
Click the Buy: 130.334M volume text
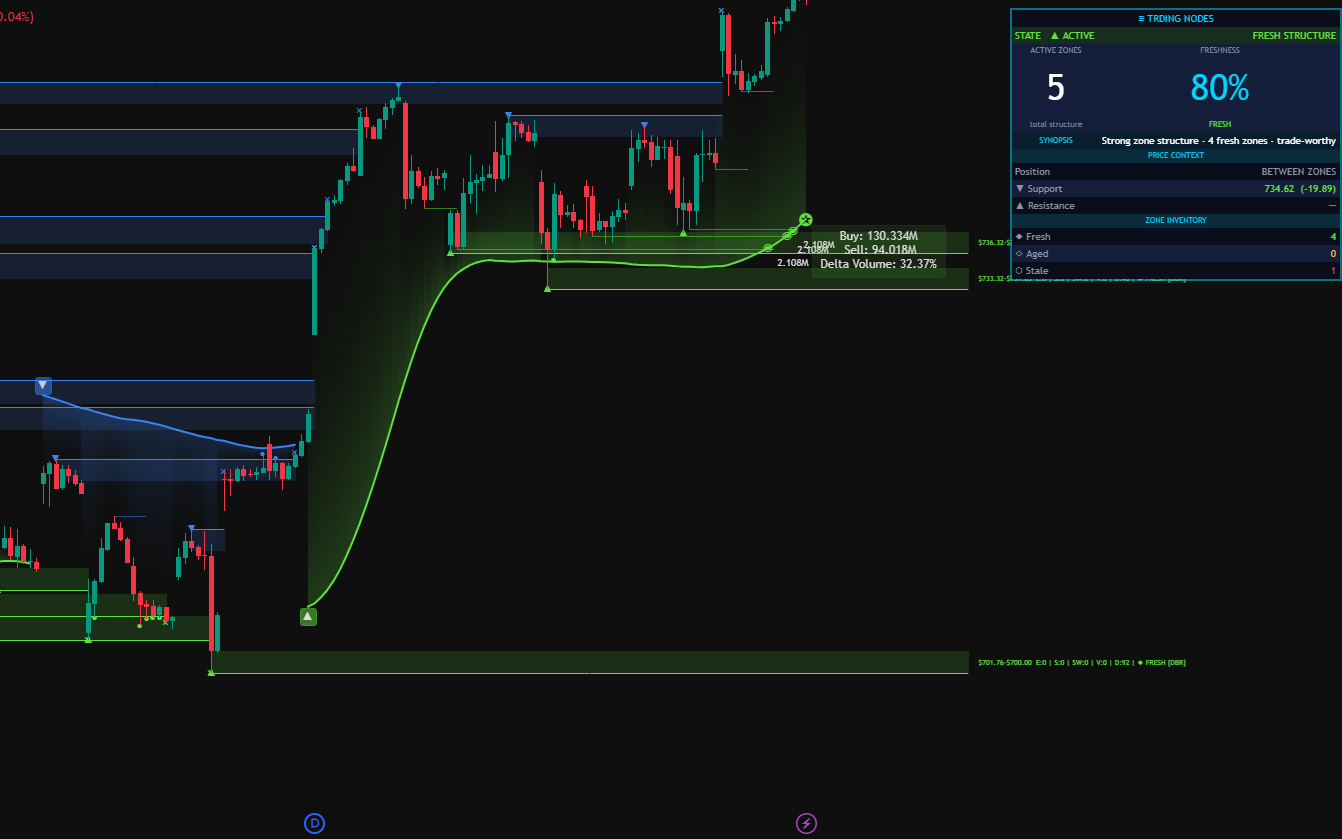coord(878,236)
